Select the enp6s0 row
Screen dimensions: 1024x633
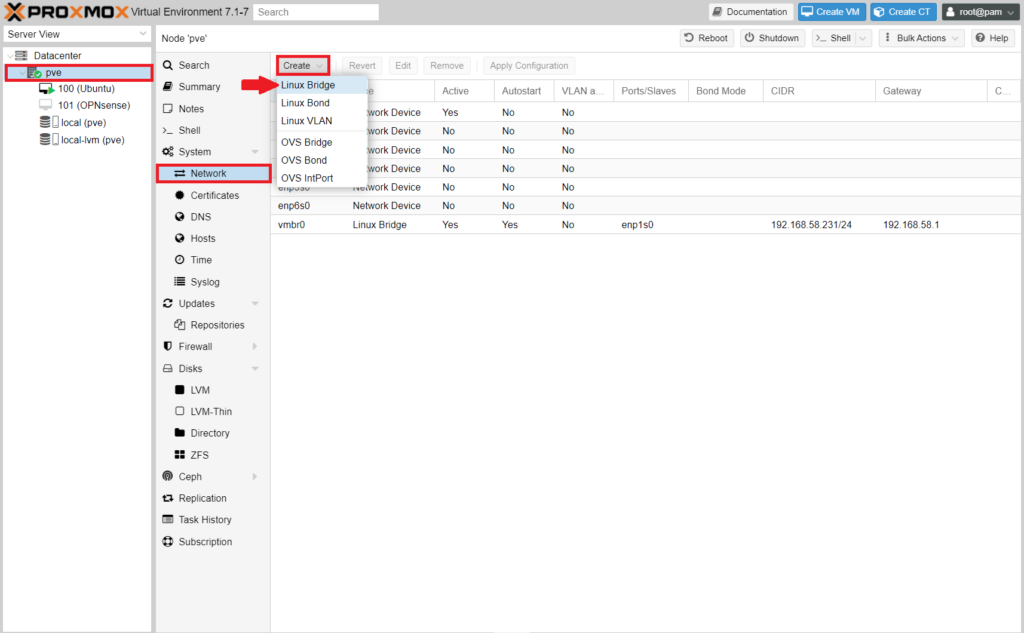pyautogui.click(x=647, y=206)
